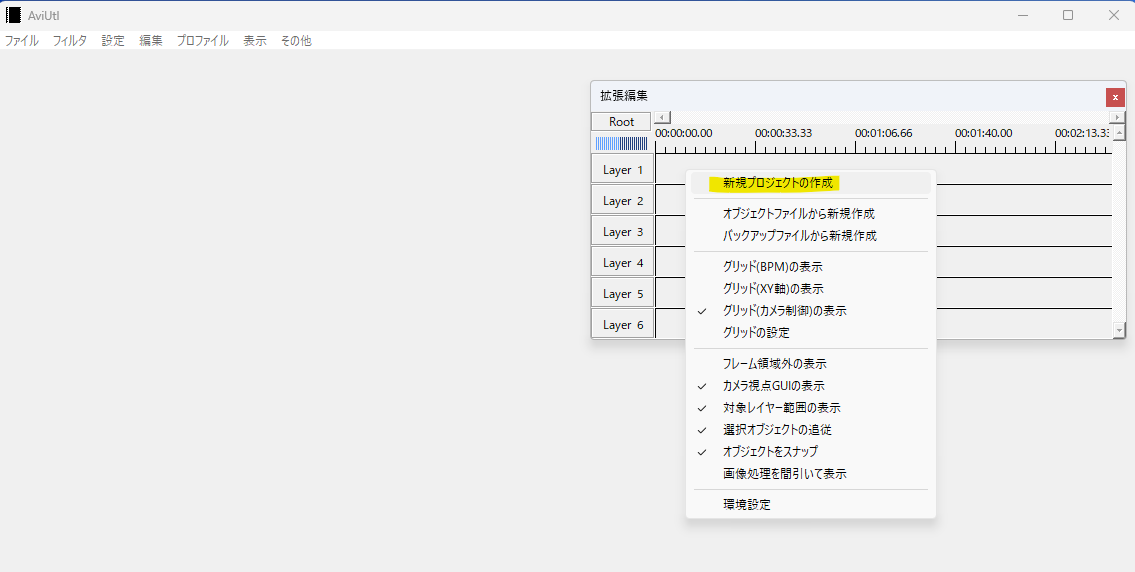The height and width of the screenshot is (572, 1135).
Task: Click timeline scroll left arrow
Action: pyautogui.click(x=662, y=117)
